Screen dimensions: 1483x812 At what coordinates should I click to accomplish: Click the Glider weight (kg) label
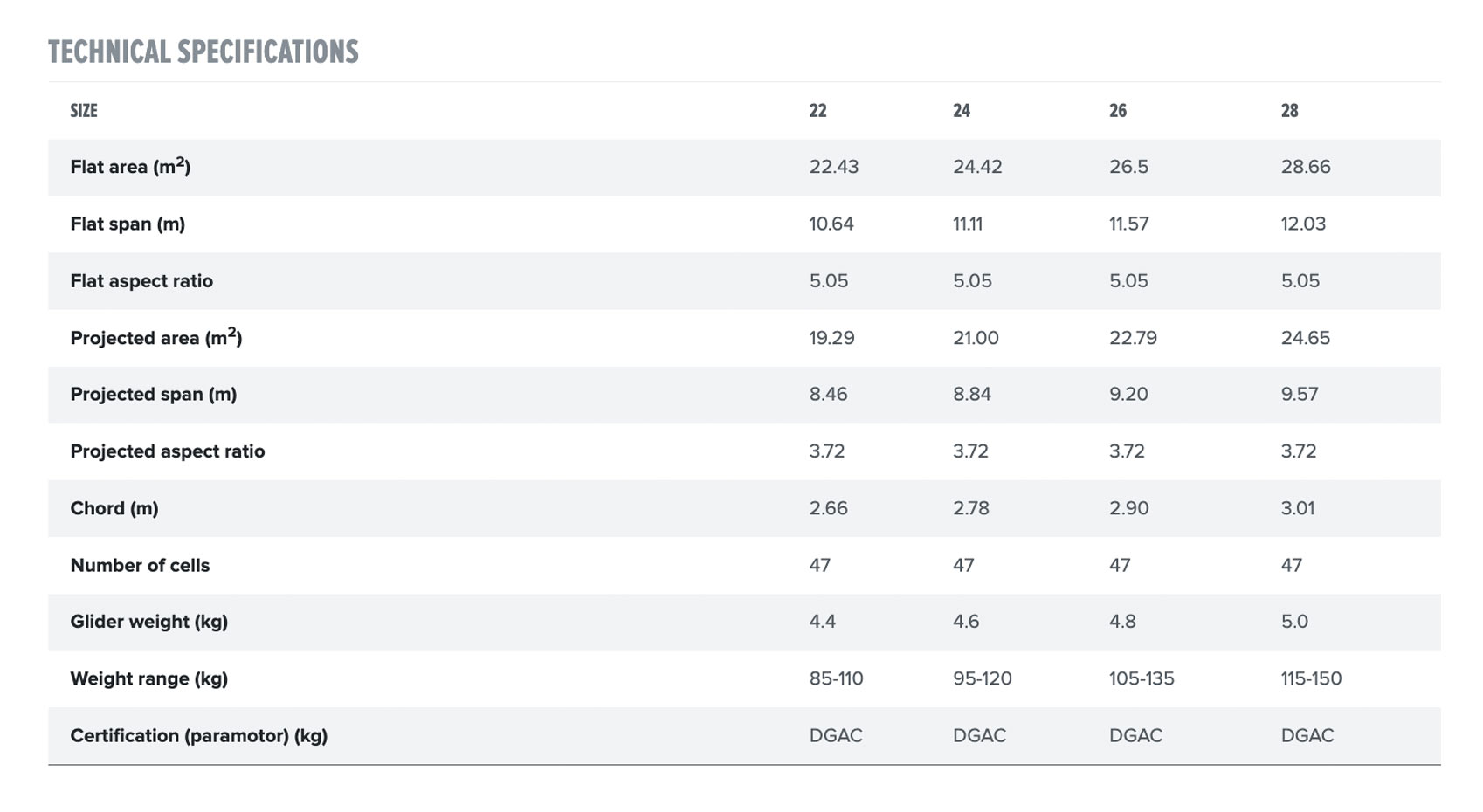click(x=149, y=622)
